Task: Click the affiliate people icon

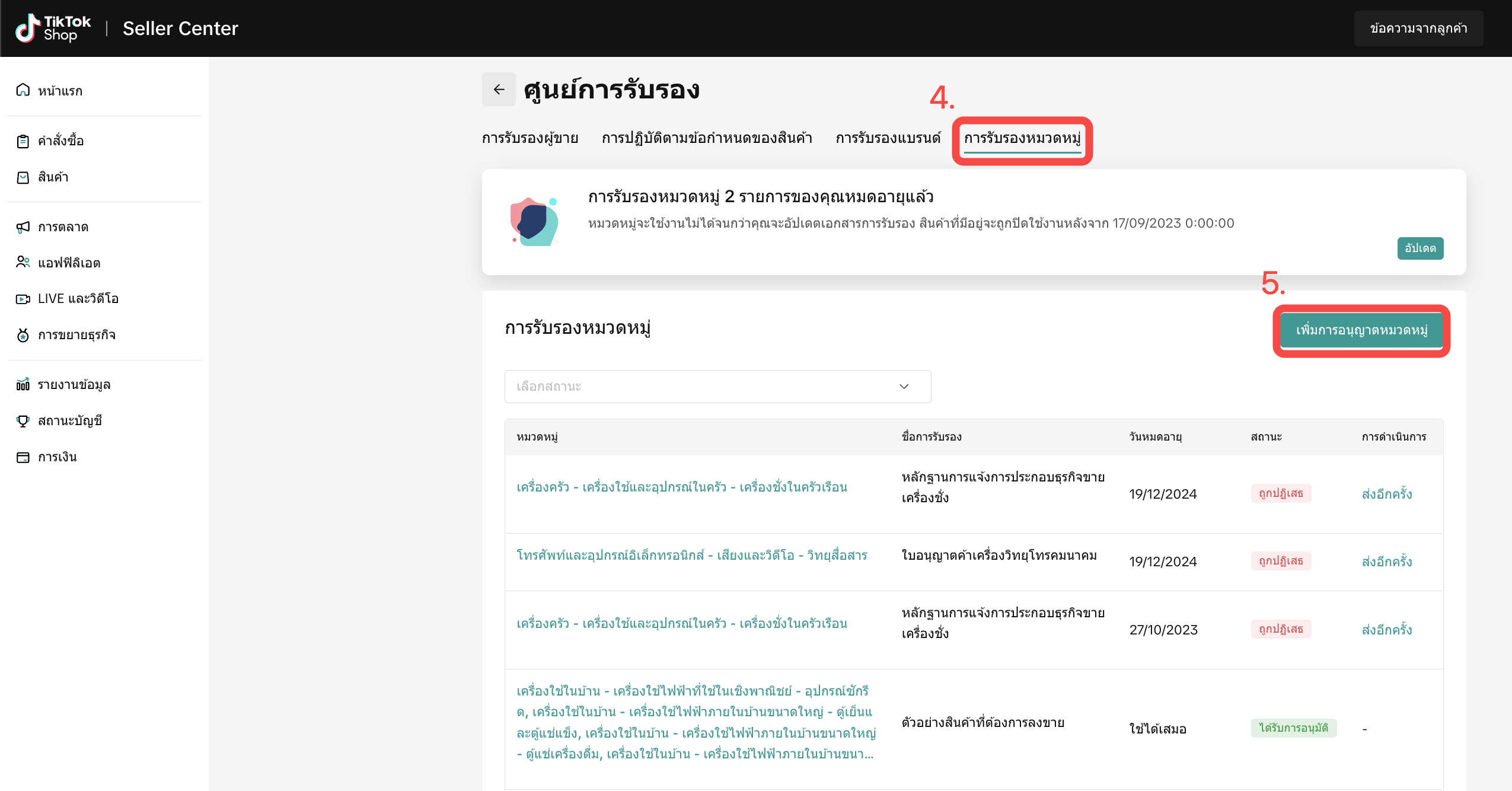Action: click(x=23, y=262)
